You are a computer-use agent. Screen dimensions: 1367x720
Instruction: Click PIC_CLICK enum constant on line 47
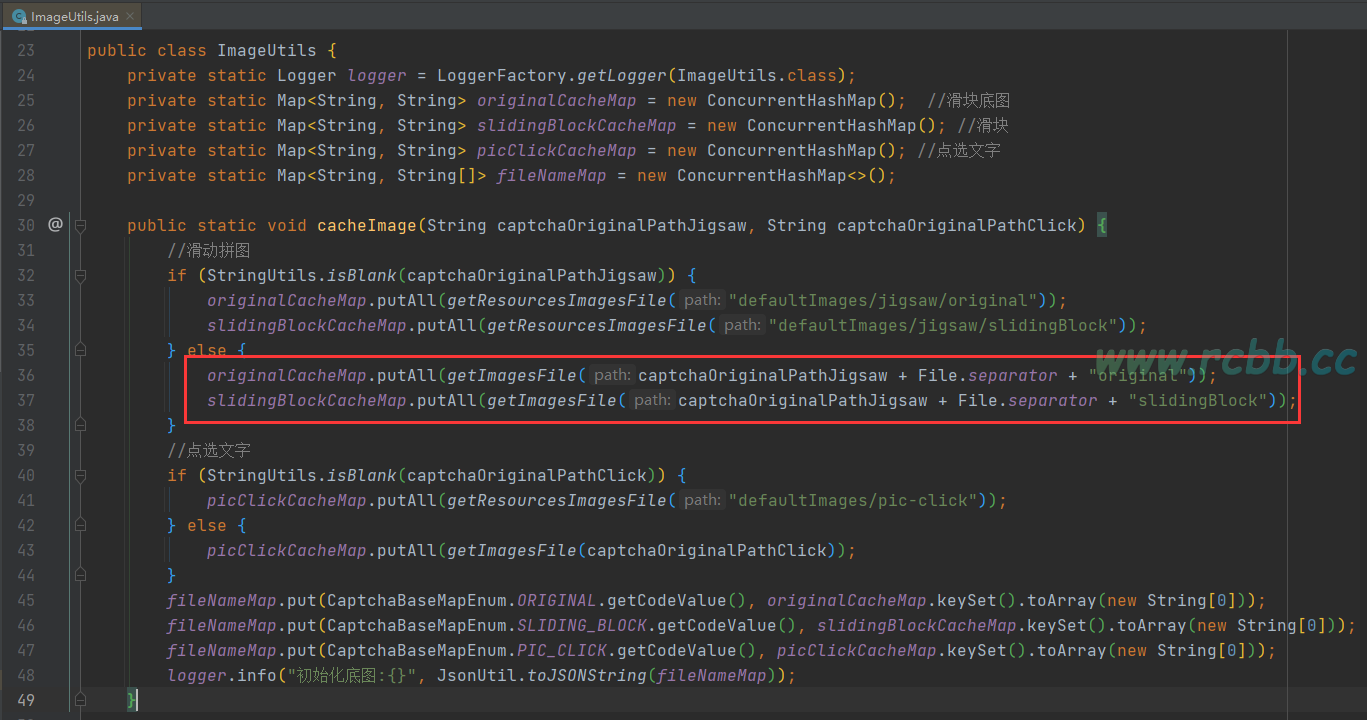point(562,650)
